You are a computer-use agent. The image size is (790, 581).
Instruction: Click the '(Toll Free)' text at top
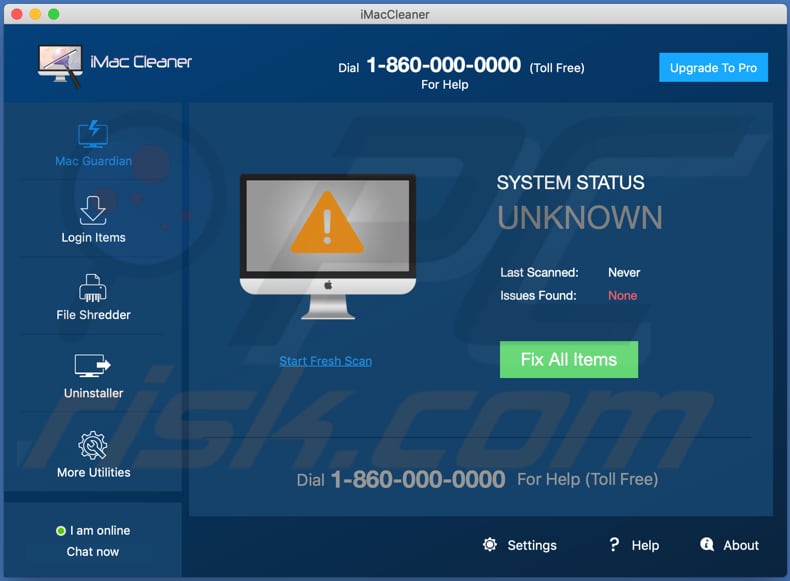[557, 68]
